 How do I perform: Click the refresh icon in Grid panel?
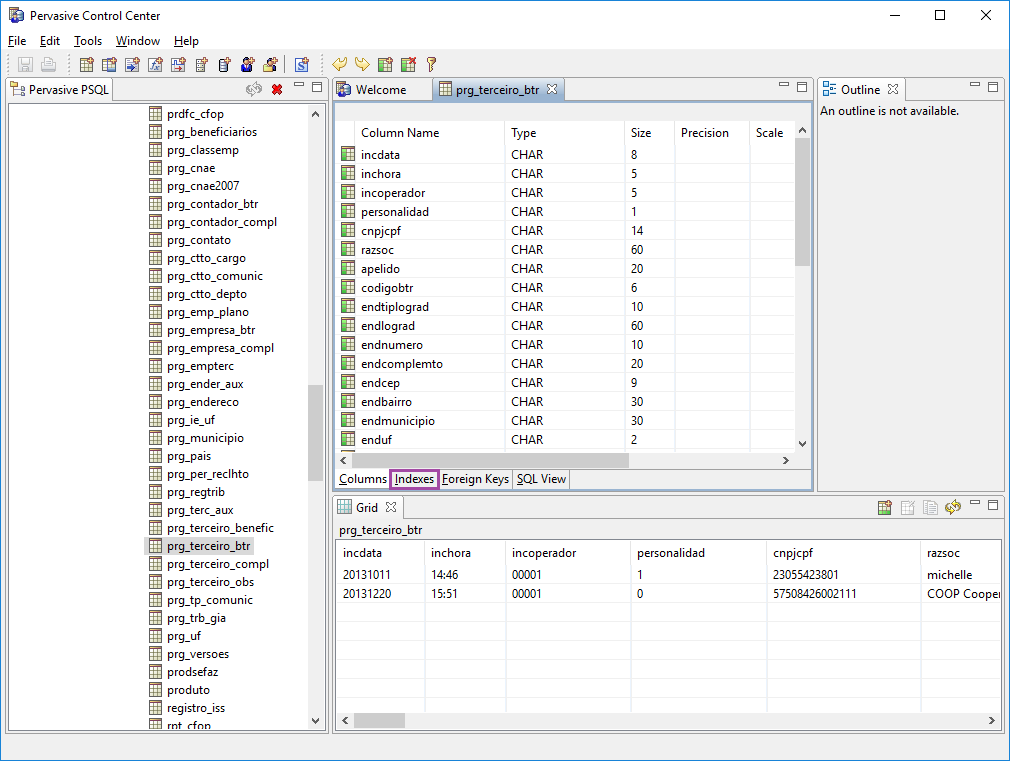click(x=953, y=508)
